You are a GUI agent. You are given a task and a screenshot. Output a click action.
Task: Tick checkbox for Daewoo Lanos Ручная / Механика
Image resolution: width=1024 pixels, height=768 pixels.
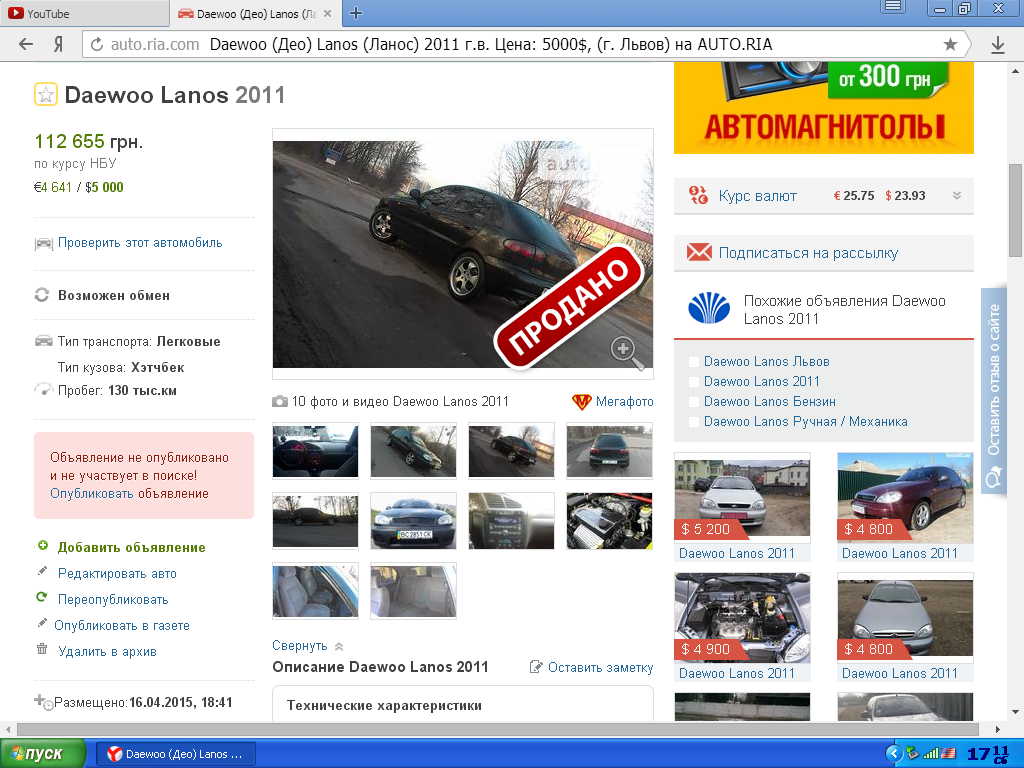tap(694, 422)
